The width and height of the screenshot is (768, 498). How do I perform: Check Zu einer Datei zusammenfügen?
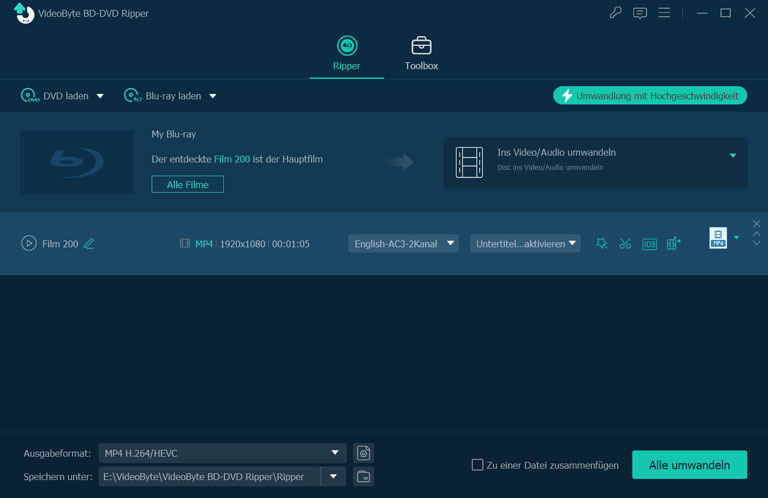[x=477, y=465]
